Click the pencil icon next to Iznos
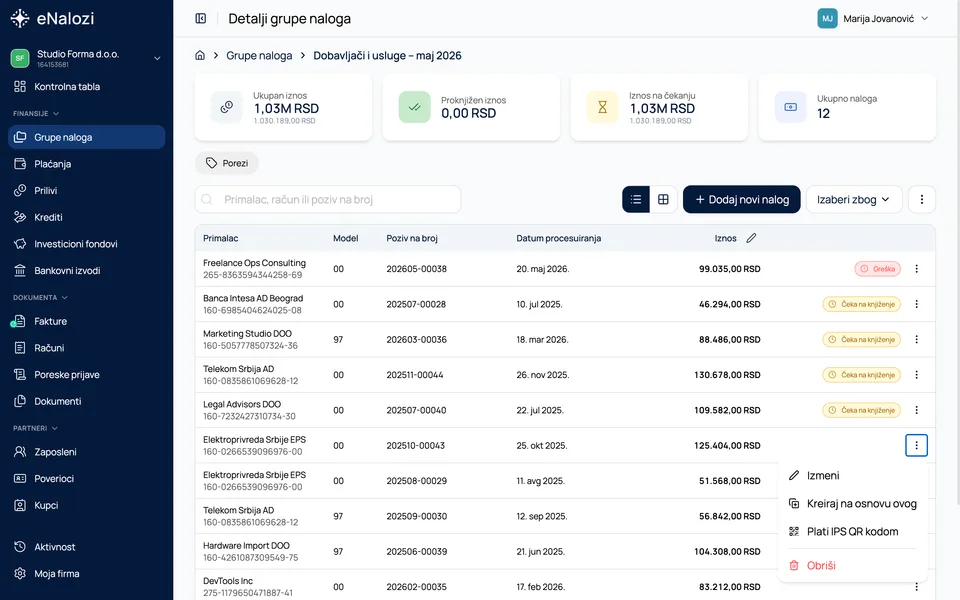Screen dimensions: 960x600 pyautogui.click(x=751, y=238)
